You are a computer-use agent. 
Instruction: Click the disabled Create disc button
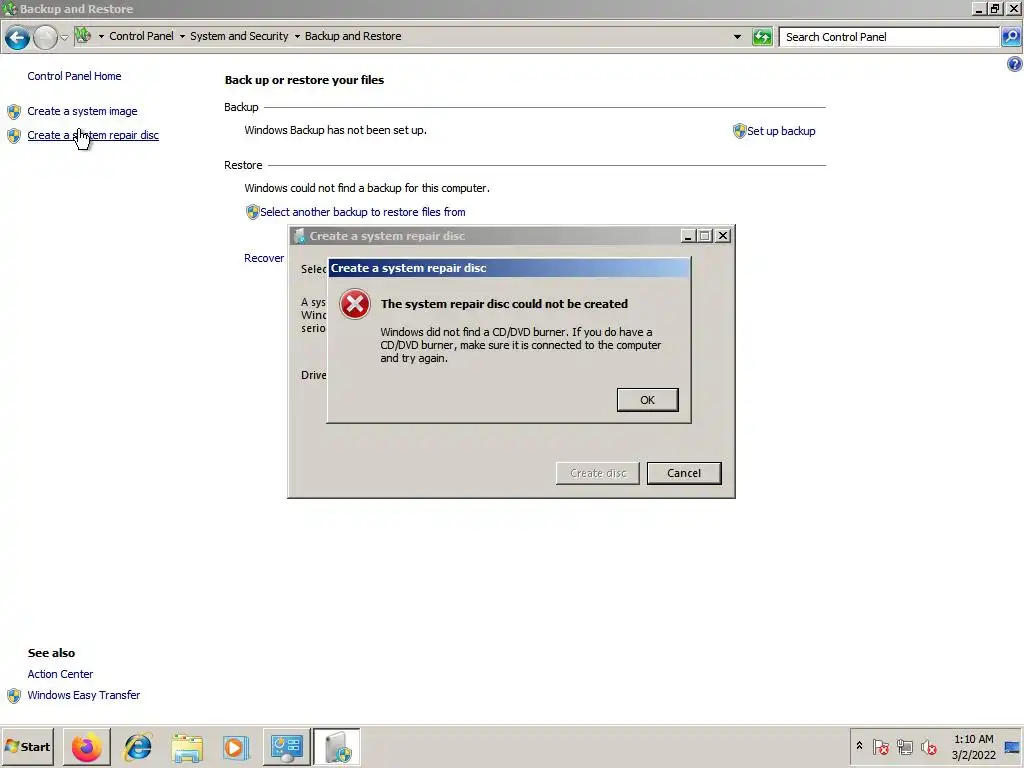click(598, 473)
